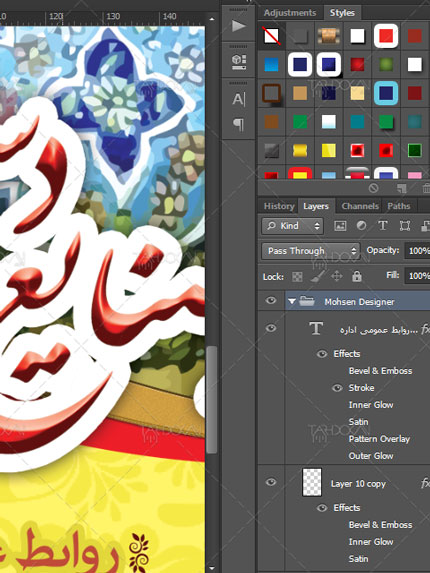430x573 pixels.
Task: Filter layers by adjustment layers icon
Action: (361, 226)
